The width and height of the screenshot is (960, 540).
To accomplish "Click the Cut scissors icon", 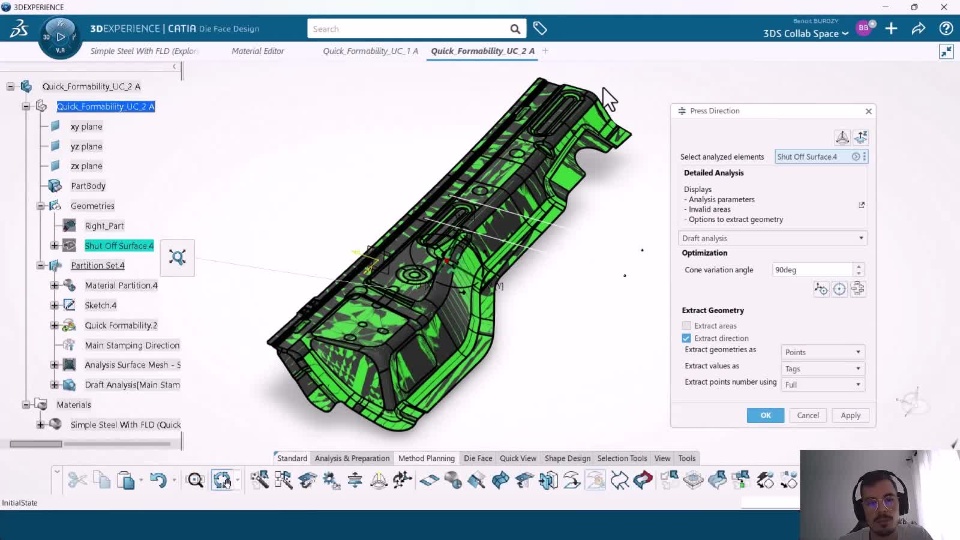I will tap(77, 480).
